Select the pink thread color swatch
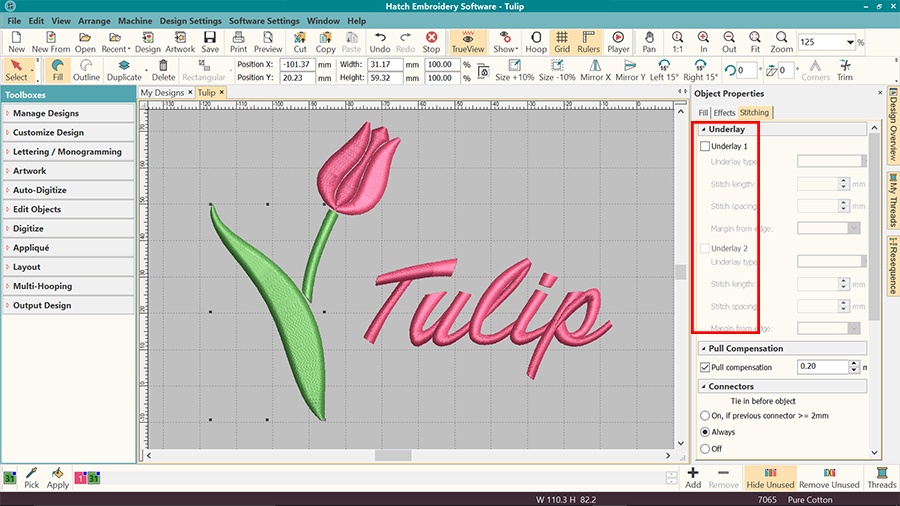 click(80, 478)
